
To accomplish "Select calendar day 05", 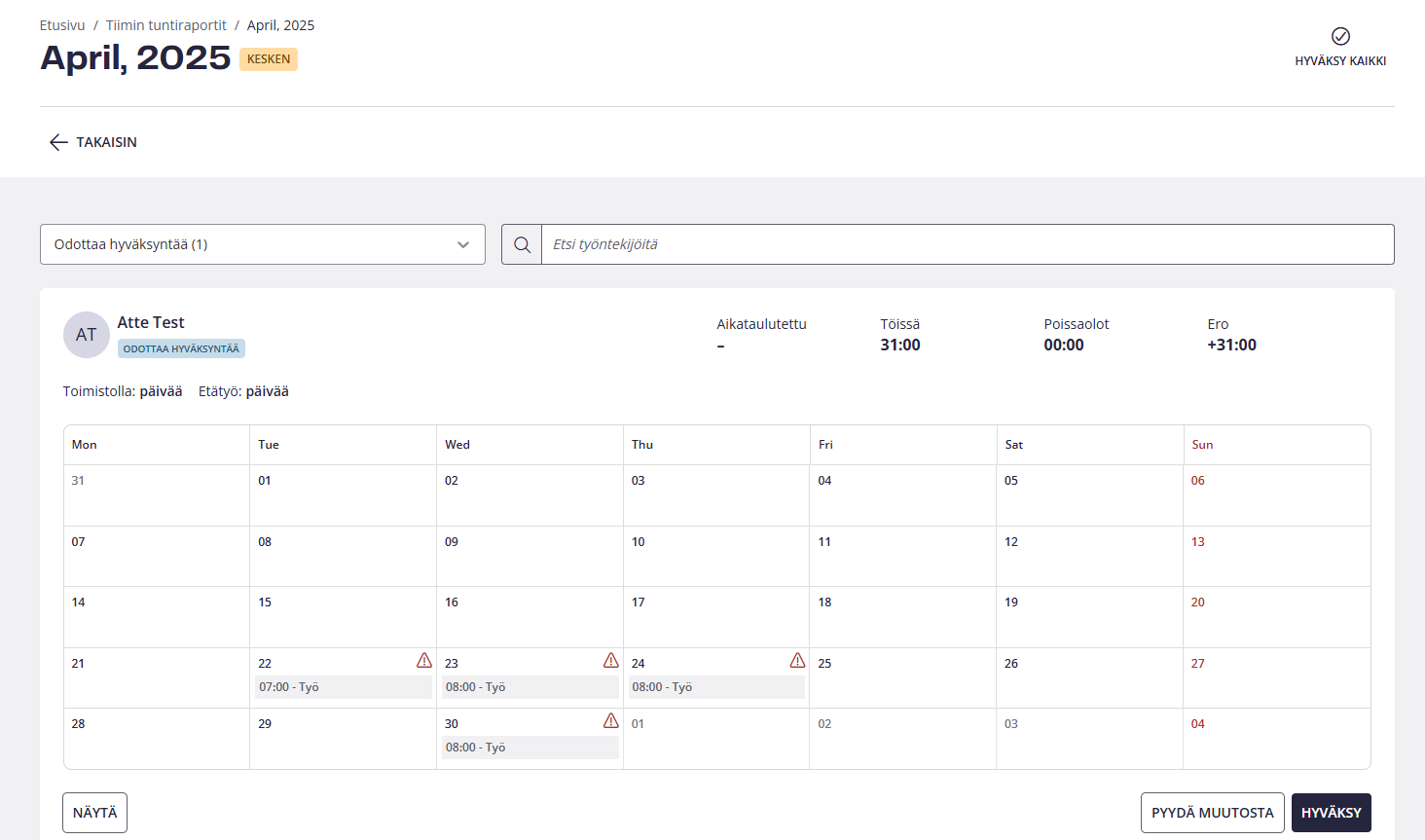I will [x=1090, y=495].
